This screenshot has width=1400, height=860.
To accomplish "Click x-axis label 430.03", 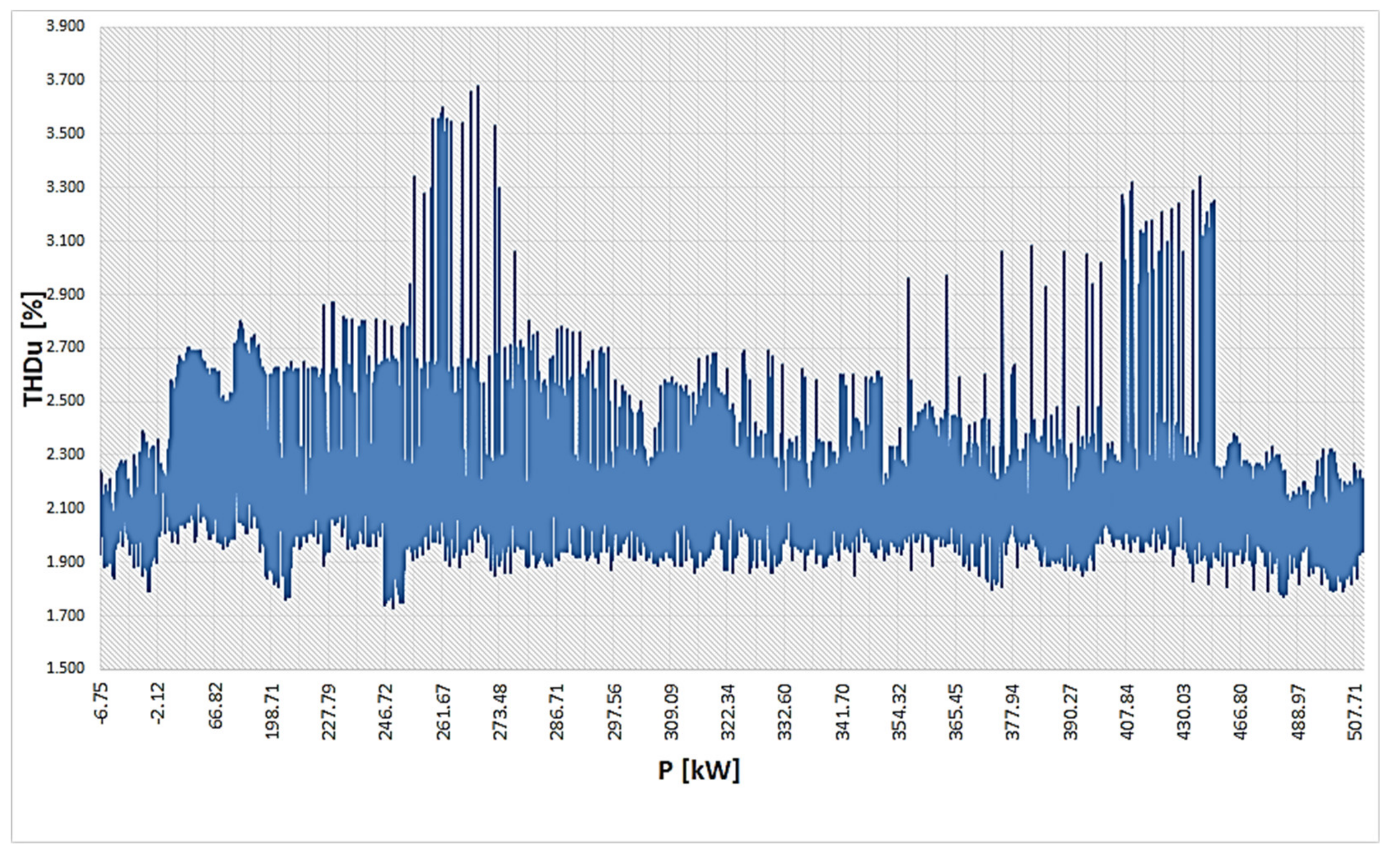I will pyautogui.click(x=1185, y=711).
